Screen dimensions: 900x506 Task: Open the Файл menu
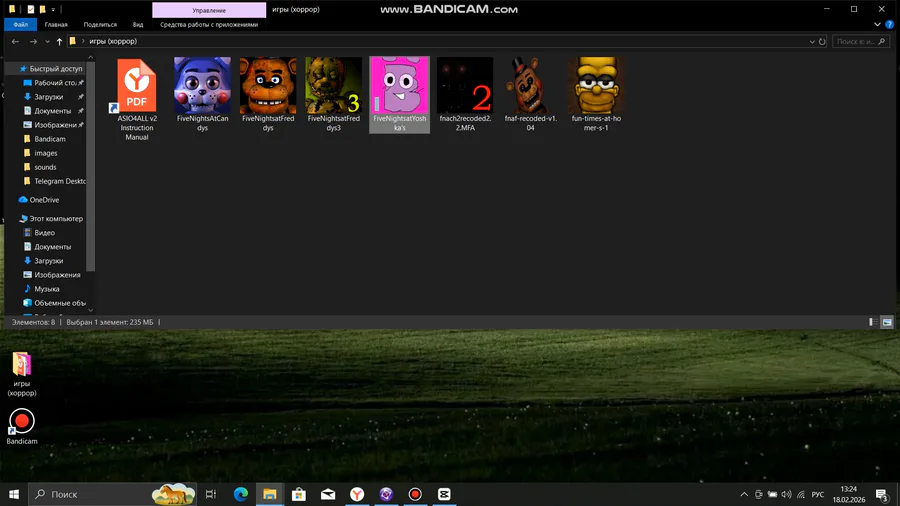coord(21,25)
